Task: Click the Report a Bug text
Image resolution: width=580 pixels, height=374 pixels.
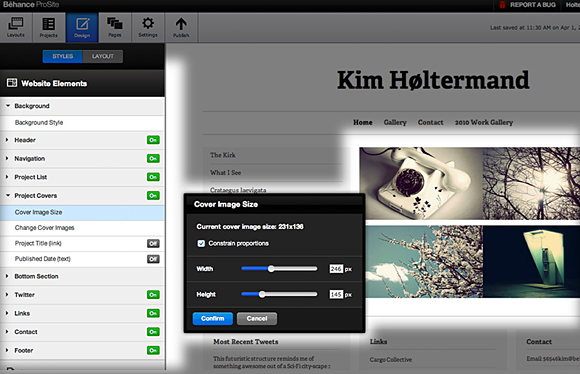Action: (533, 5)
